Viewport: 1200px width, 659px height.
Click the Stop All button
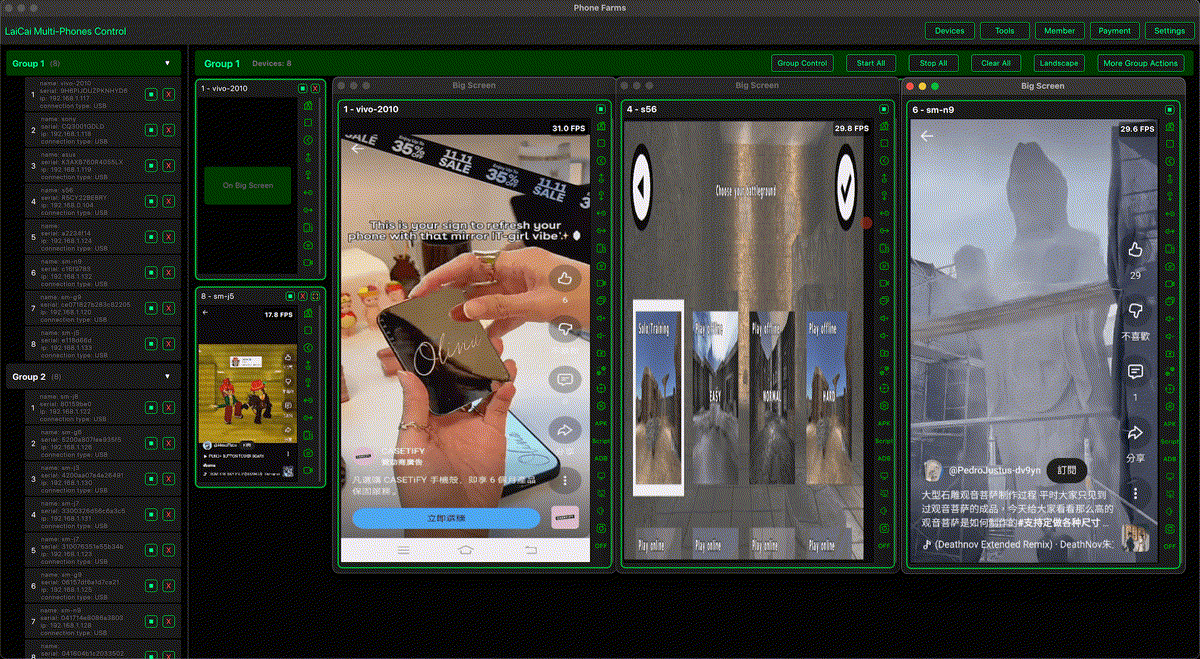coord(933,63)
